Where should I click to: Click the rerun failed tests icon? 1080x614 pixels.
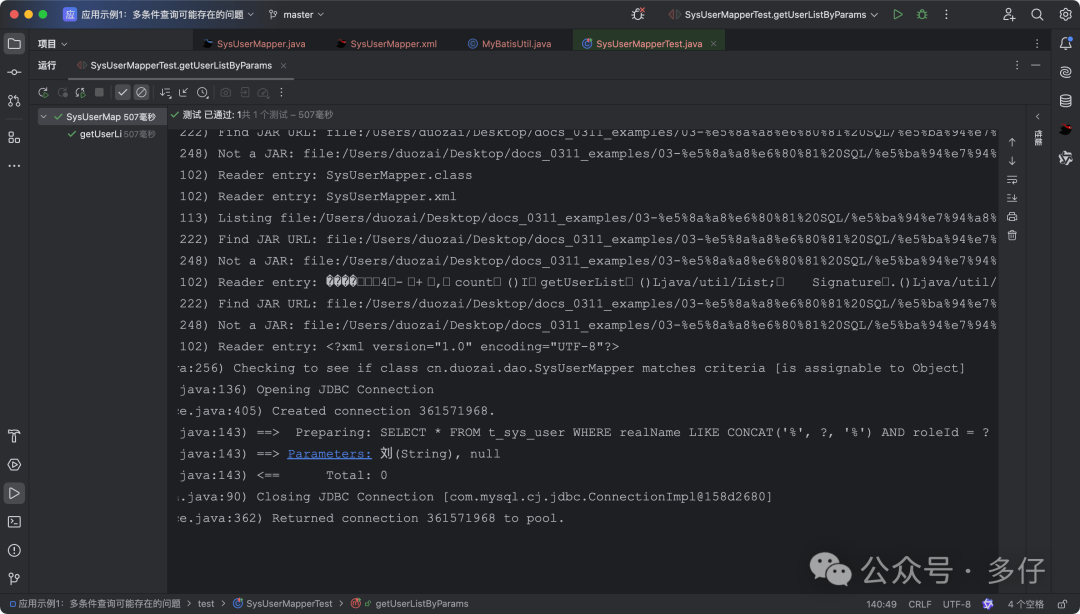pos(63,92)
